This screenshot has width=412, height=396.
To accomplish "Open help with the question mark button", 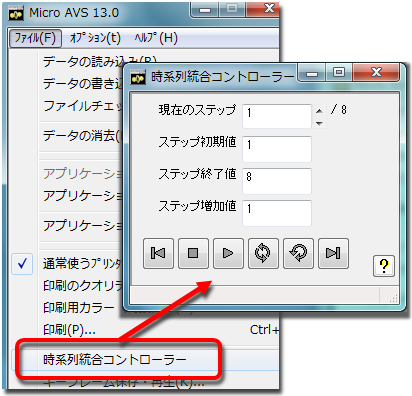I will 384,266.
